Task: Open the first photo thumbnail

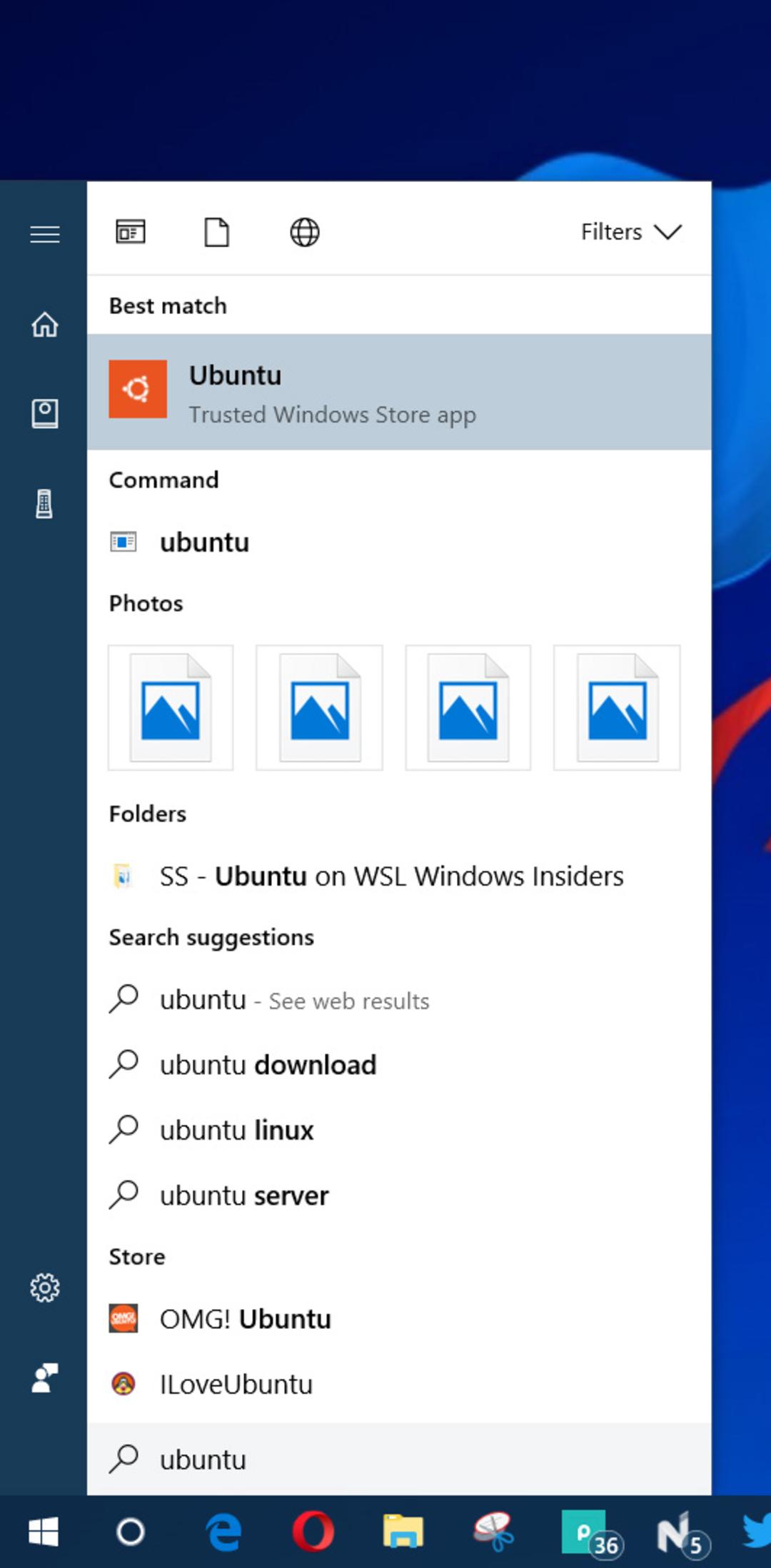Action: (171, 708)
